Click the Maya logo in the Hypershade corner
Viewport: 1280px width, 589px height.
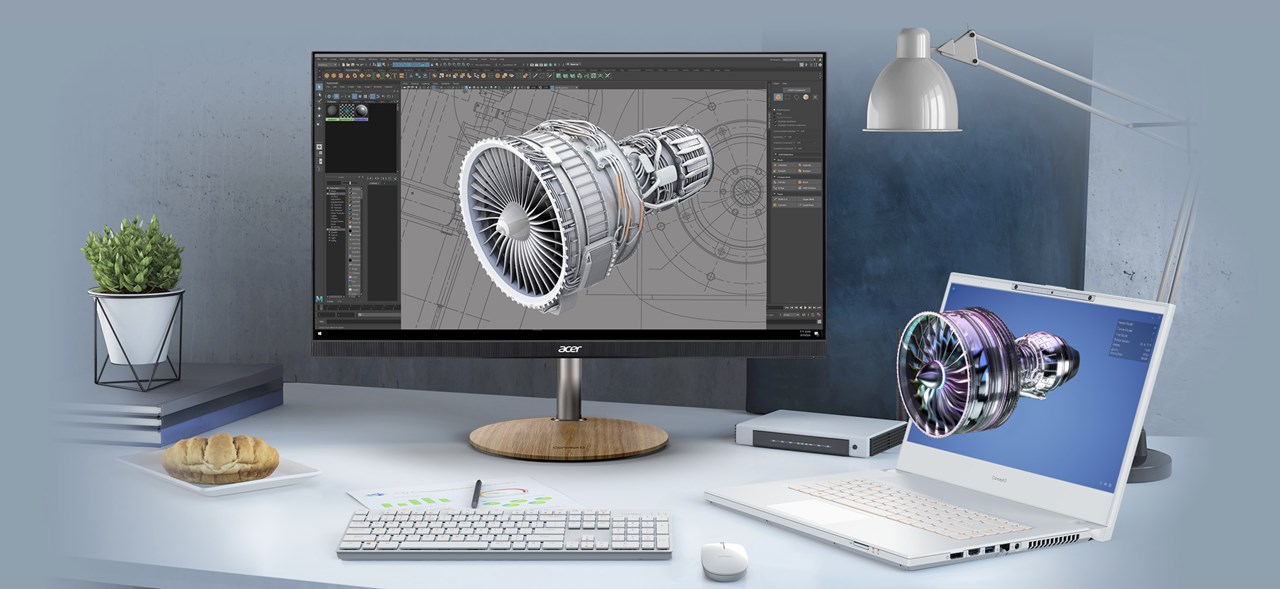pos(320,298)
